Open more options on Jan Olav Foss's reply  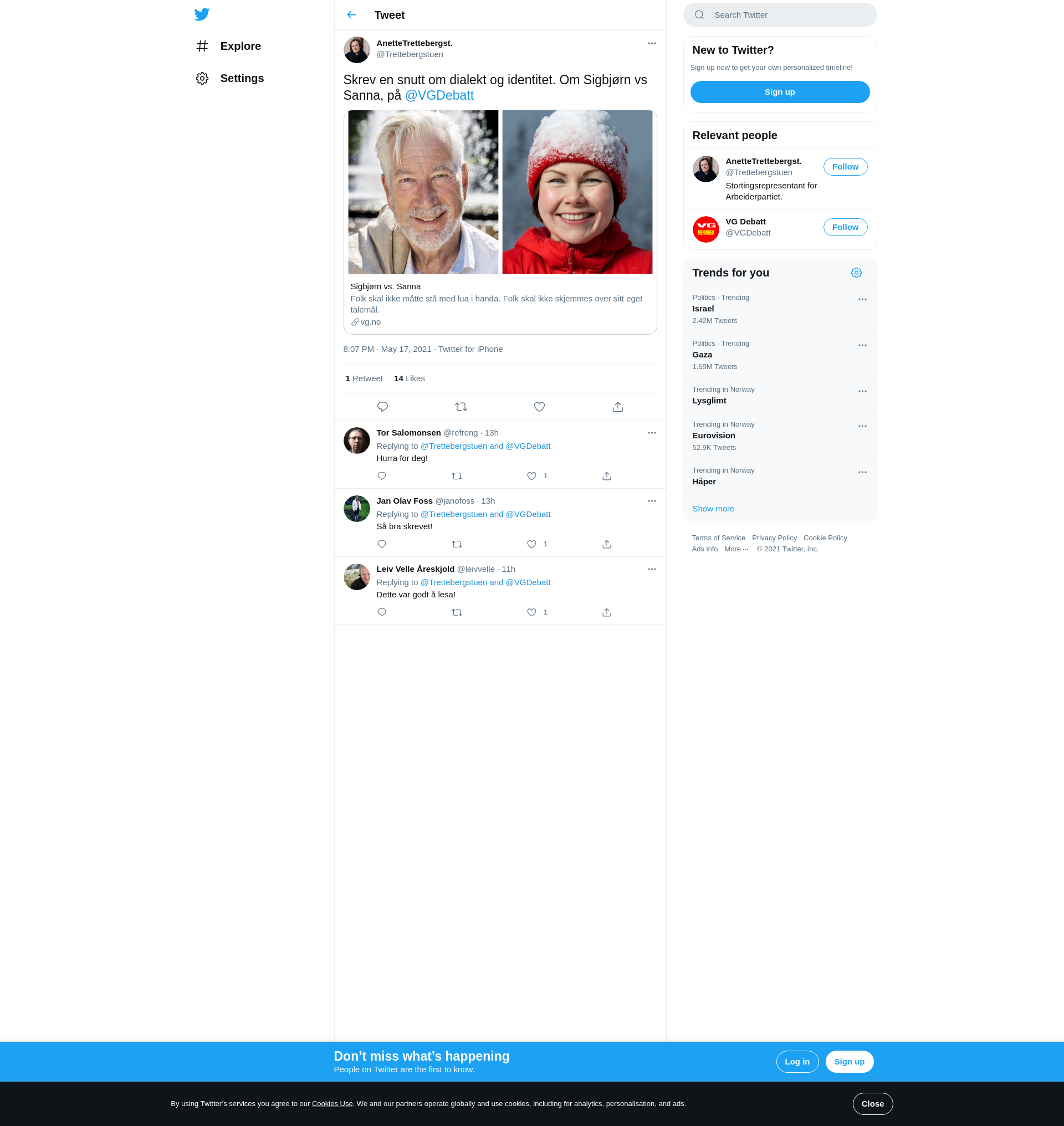pyautogui.click(x=652, y=501)
